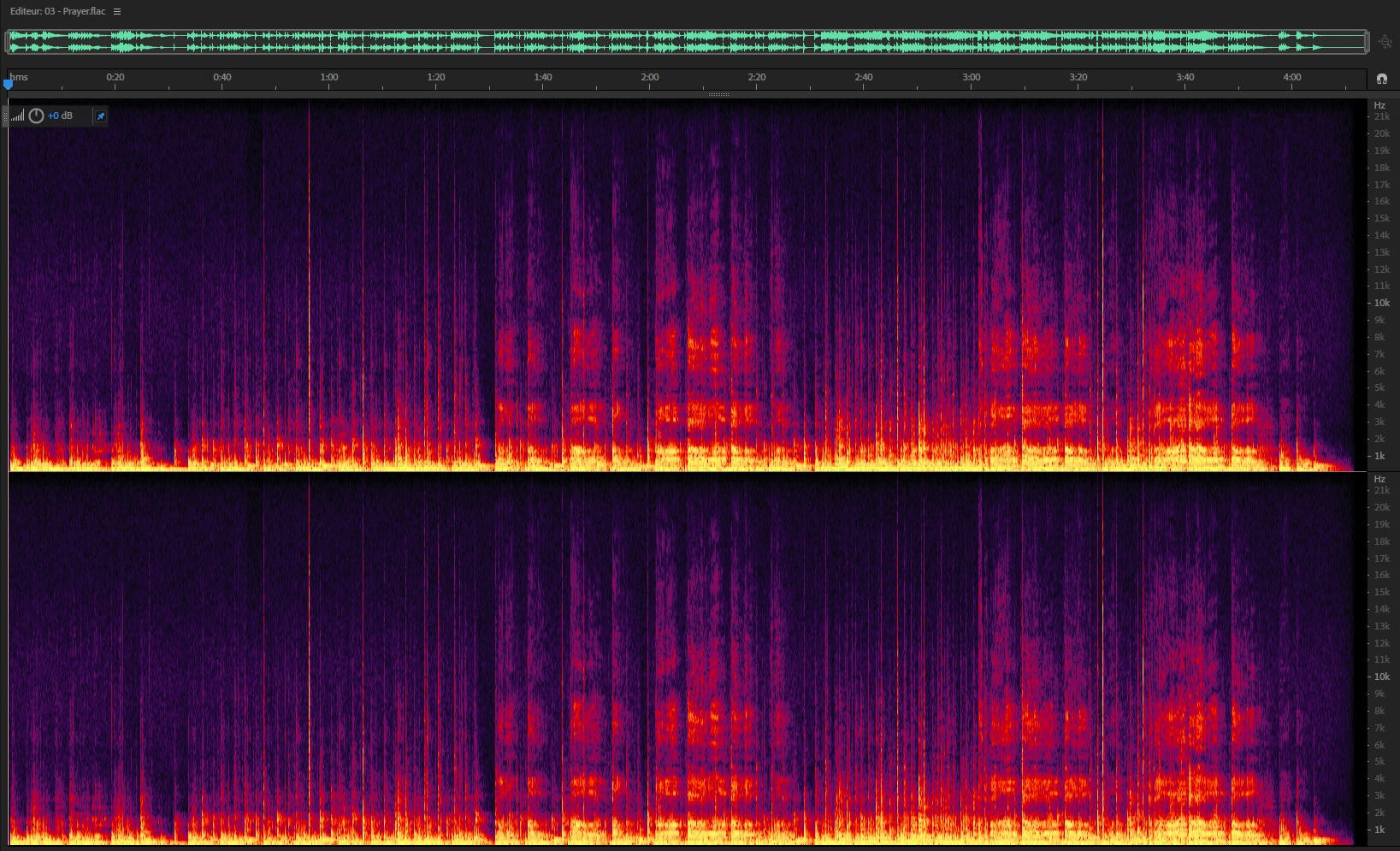Click the right handle of overview navigator
This screenshot has width=1400, height=851.
pos(1368,41)
